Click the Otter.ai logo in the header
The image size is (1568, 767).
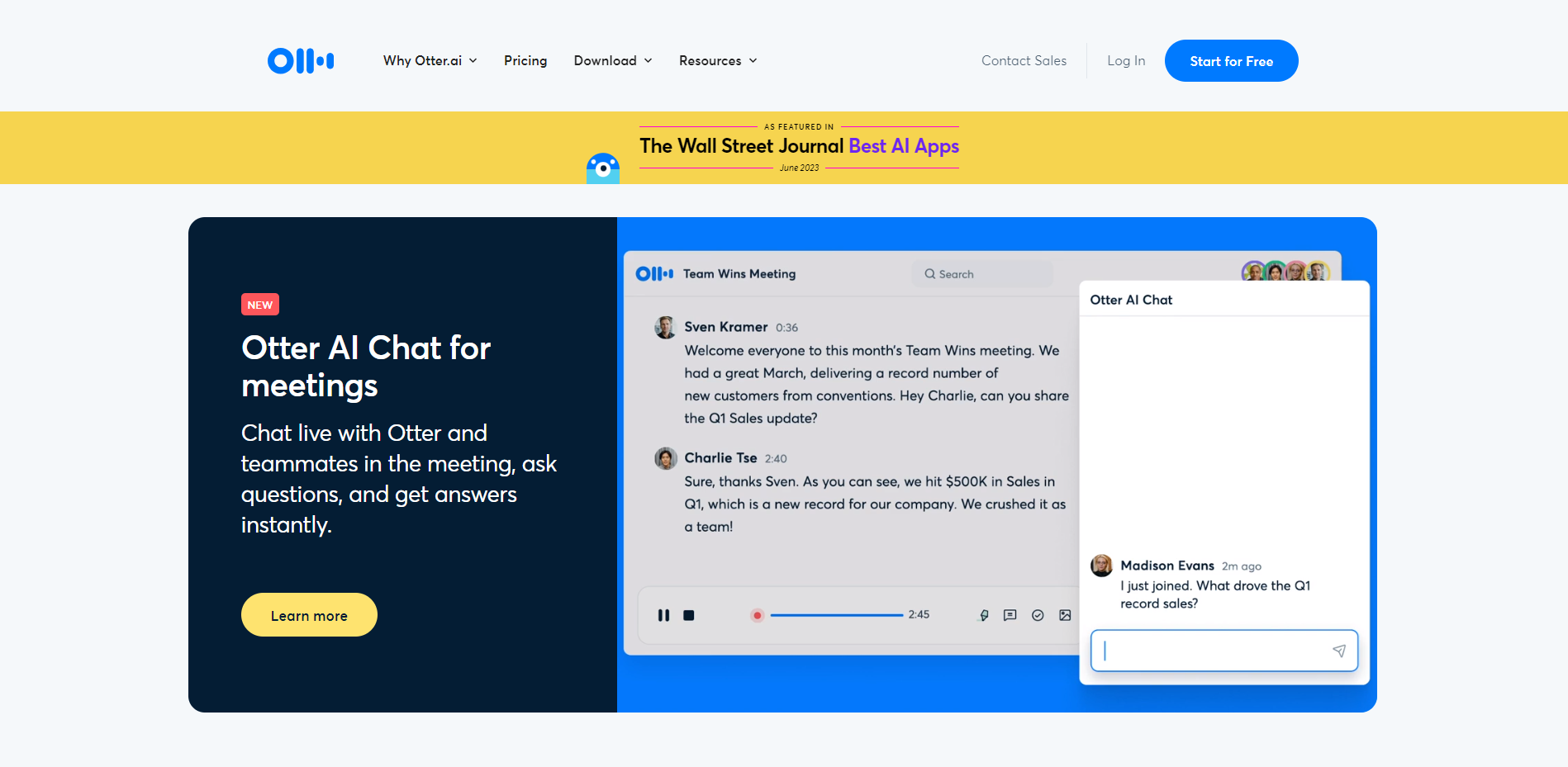301,61
